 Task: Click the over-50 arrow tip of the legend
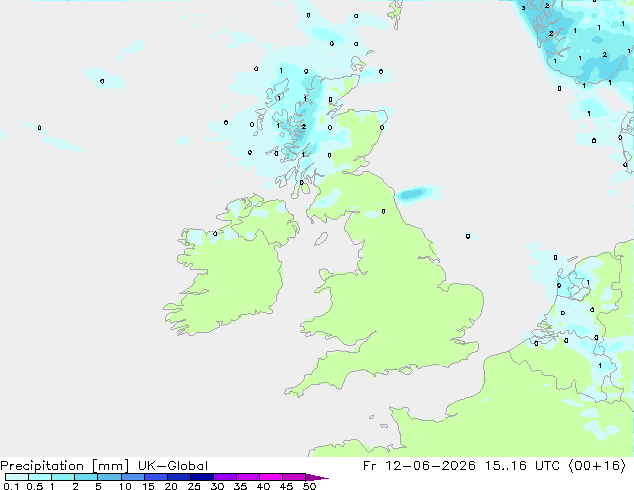[x=317, y=477]
